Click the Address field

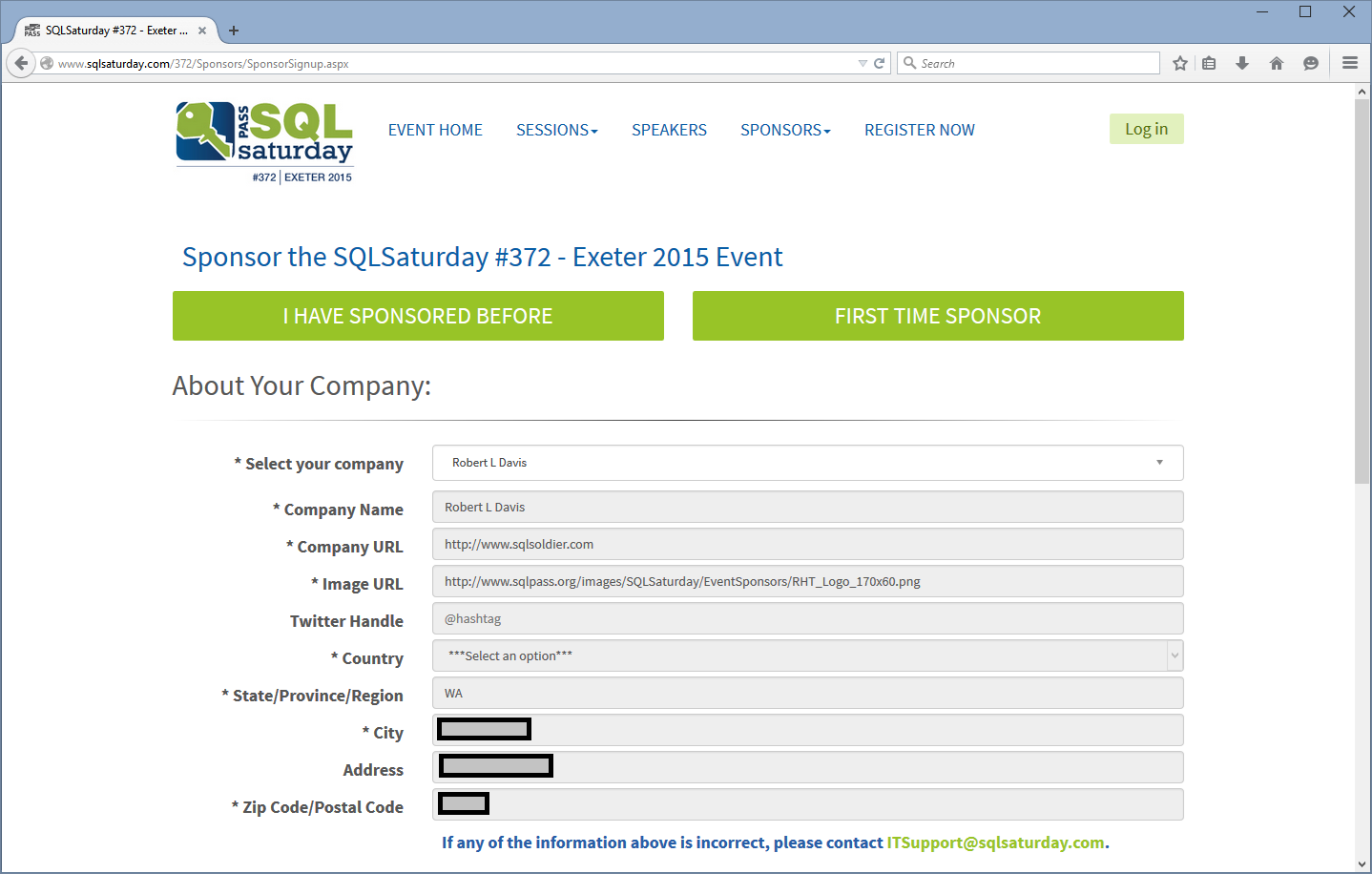pyautogui.click(x=807, y=767)
